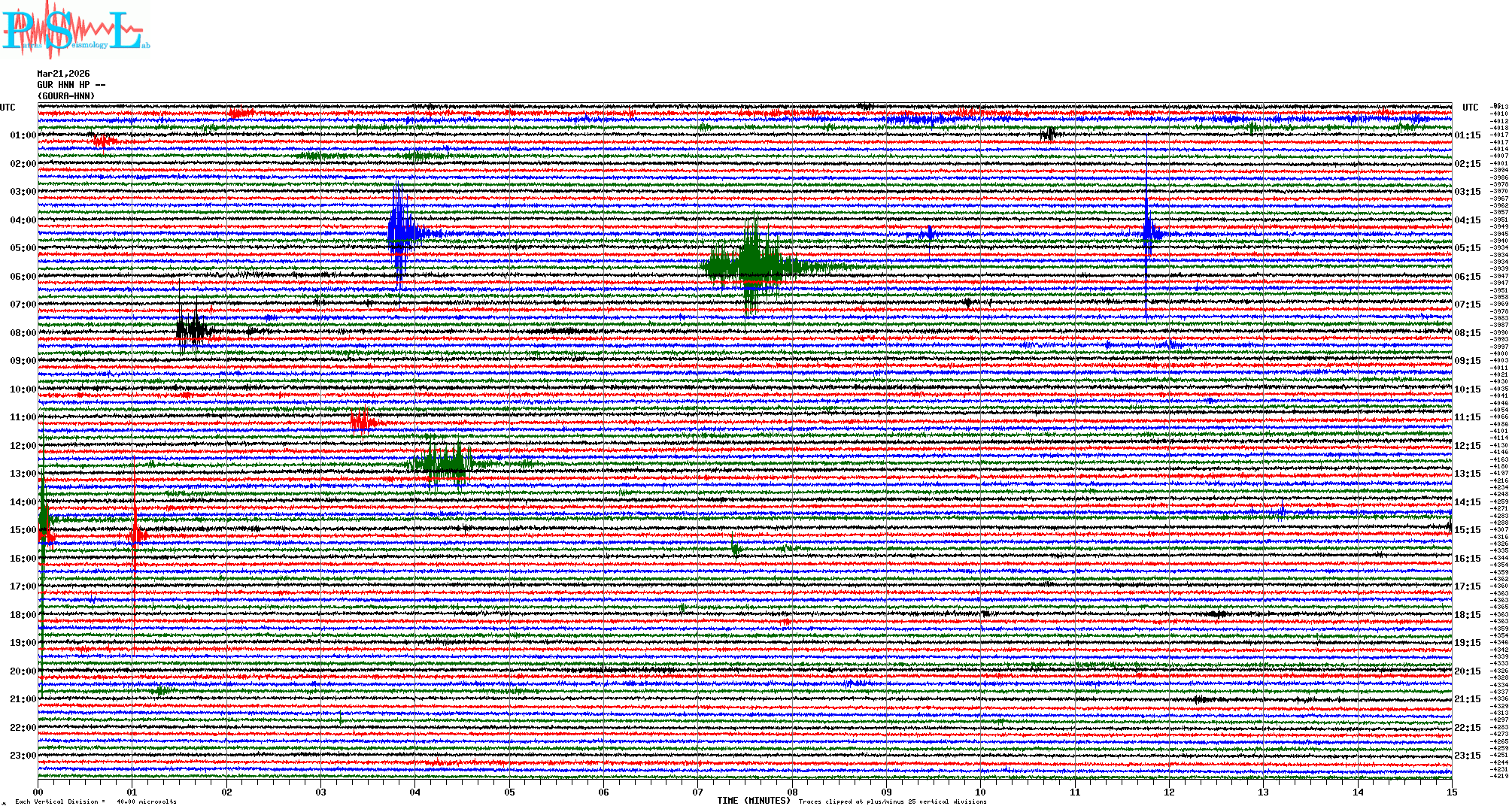
Task: Click the 13:00 hour label on left
Action: pos(23,474)
